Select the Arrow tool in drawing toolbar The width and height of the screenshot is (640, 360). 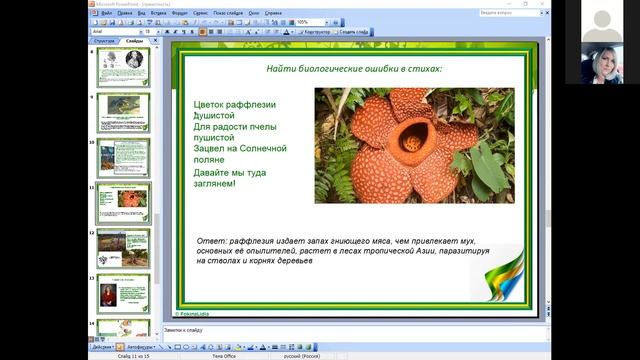click(169, 347)
